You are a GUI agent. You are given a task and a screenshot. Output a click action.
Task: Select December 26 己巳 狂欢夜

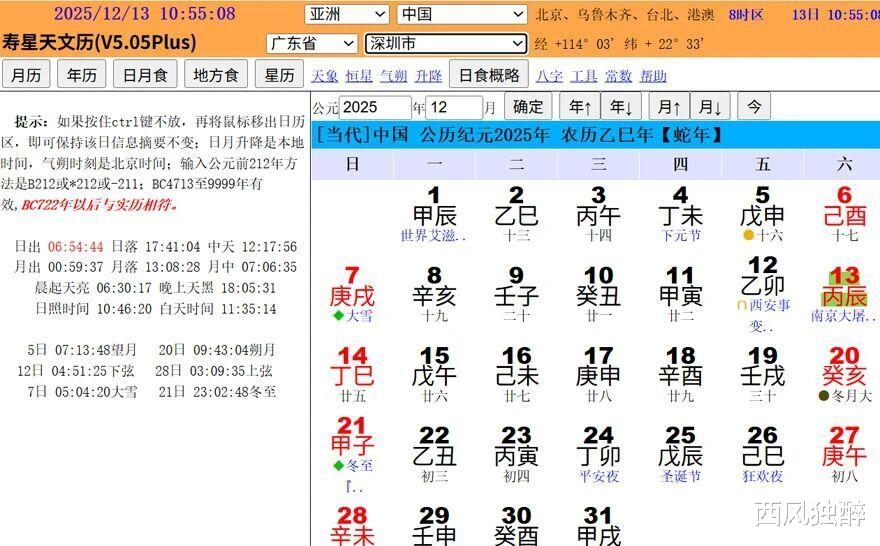[x=762, y=454]
